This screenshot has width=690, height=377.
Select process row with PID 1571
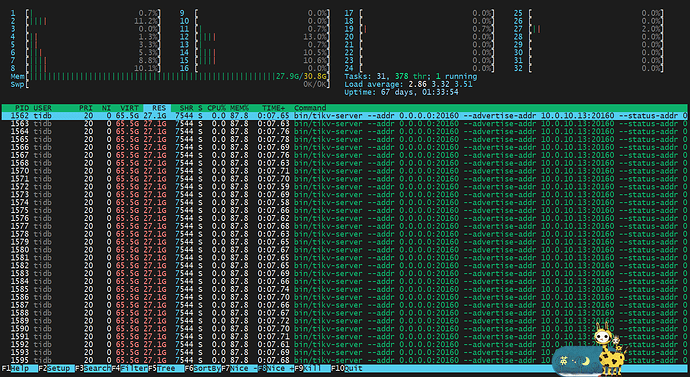[345, 179]
